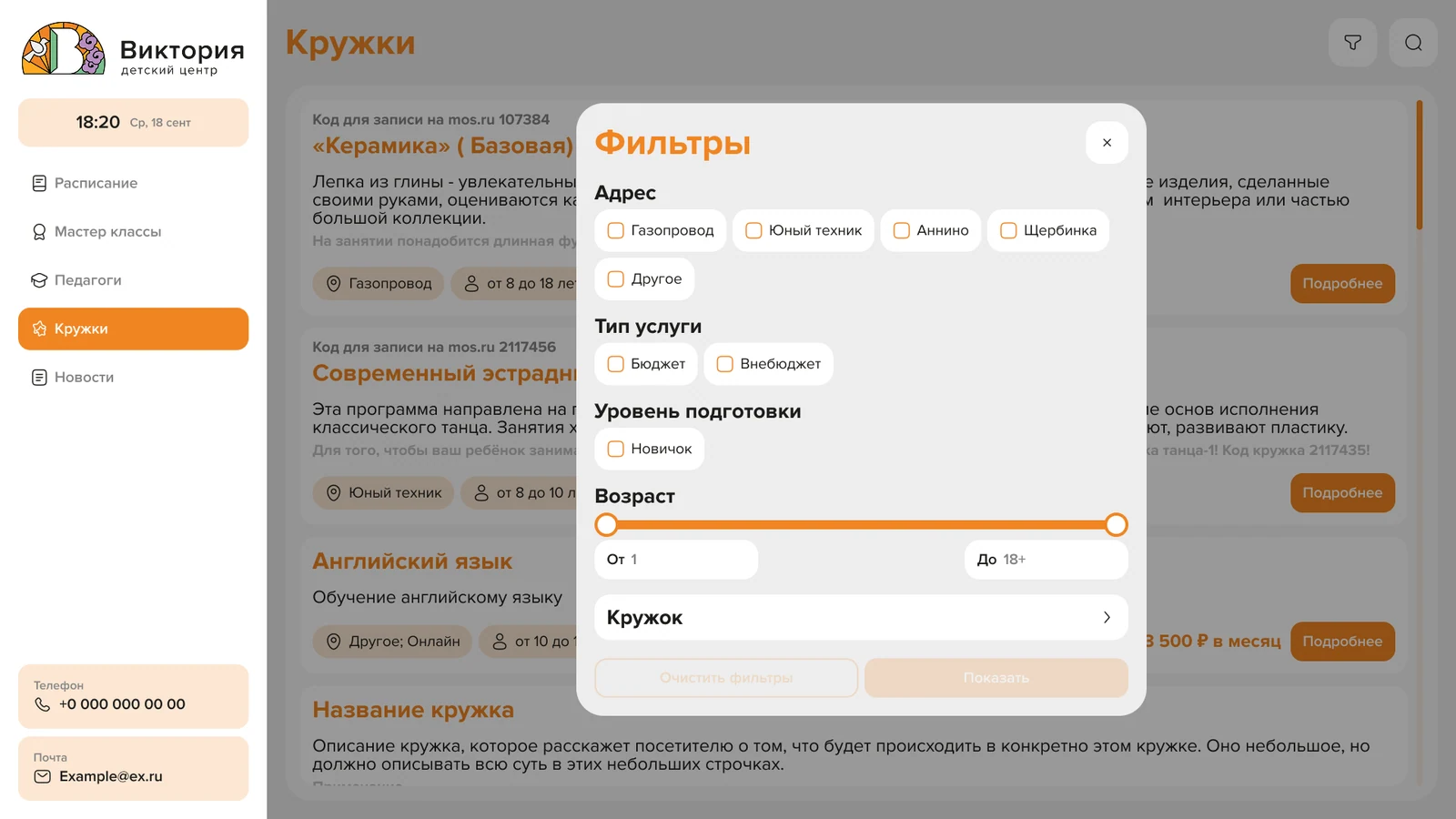Image resolution: width=1456 pixels, height=819 pixels.
Task: Click the 18:20 date and time panel
Action: [x=133, y=123]
